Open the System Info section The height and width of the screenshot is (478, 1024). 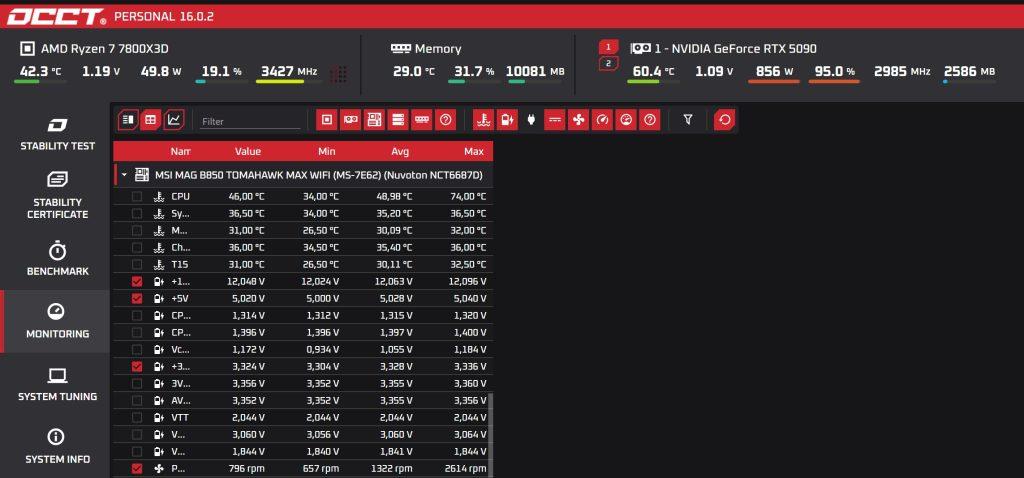pyautogui.click(x=57, y=447)
